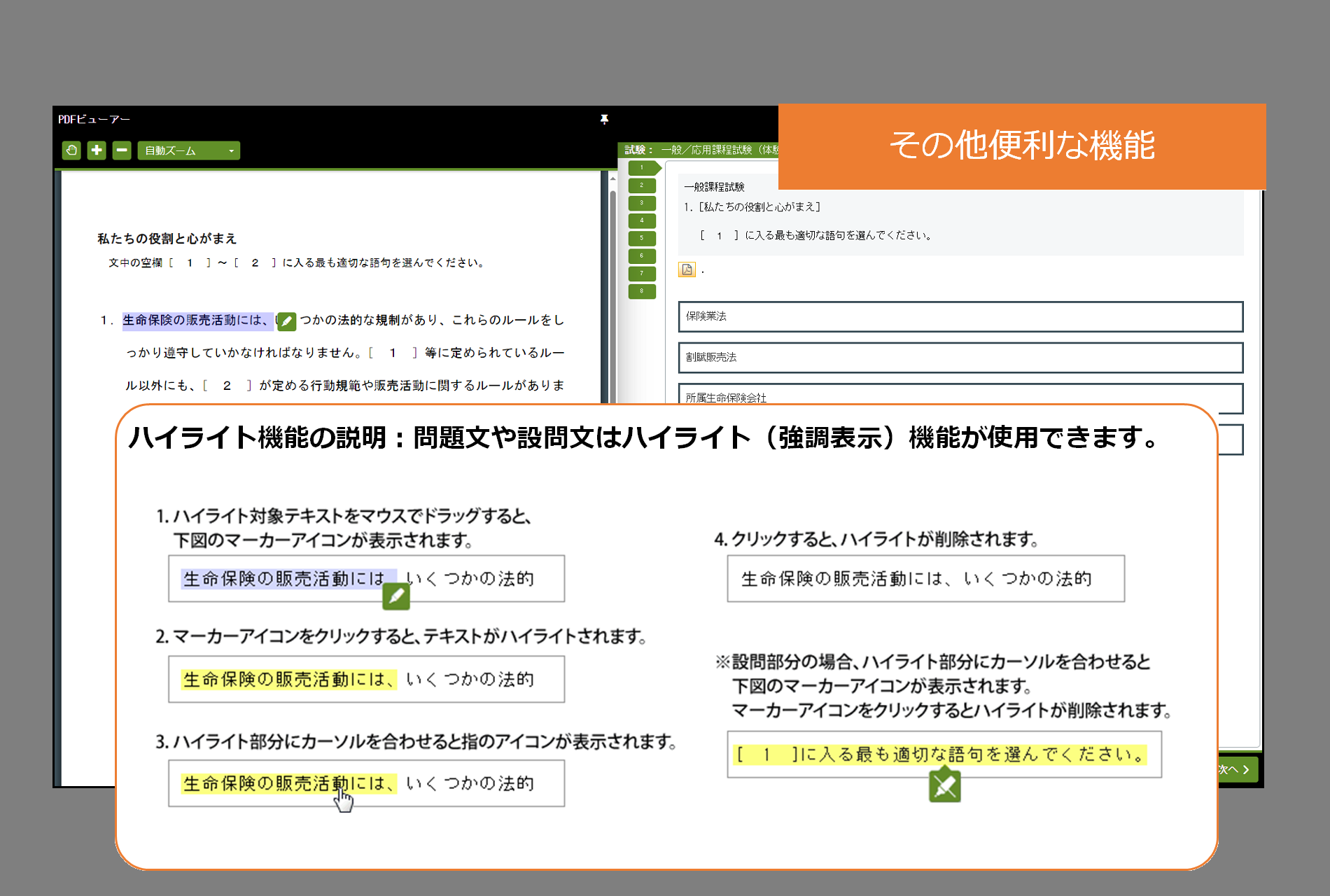Go to question 1 in navigation list
Image resolution: width=1330 pixels, height=896 pixels.
643,168
